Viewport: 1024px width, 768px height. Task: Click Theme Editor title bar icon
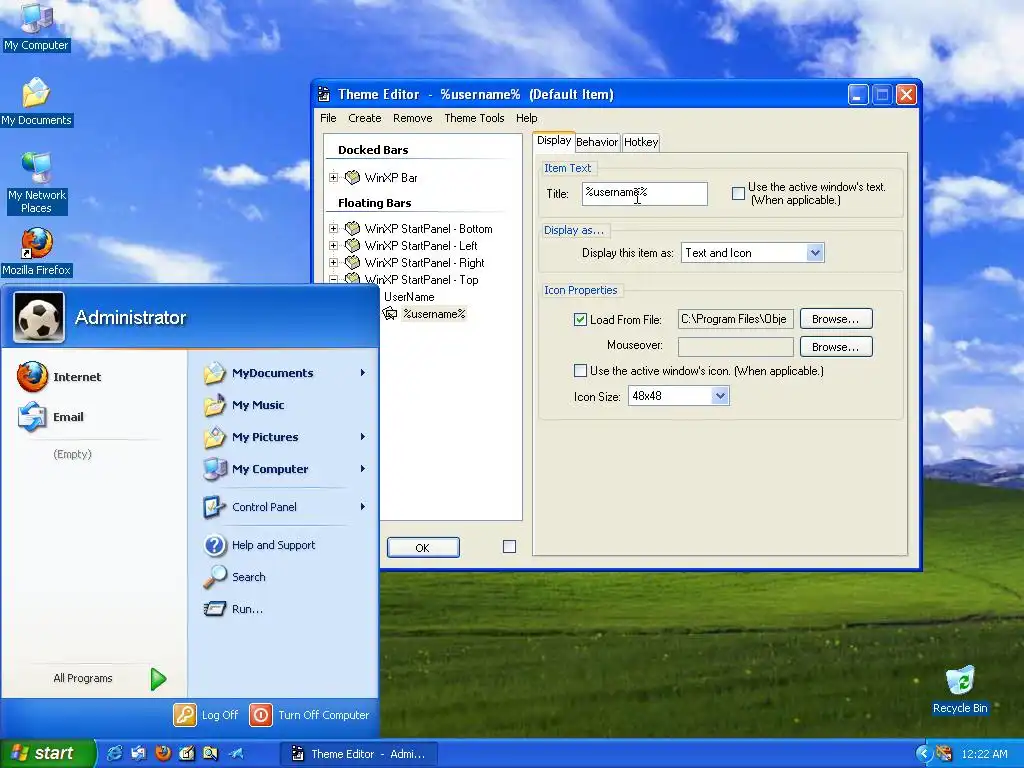coord(324,95)
